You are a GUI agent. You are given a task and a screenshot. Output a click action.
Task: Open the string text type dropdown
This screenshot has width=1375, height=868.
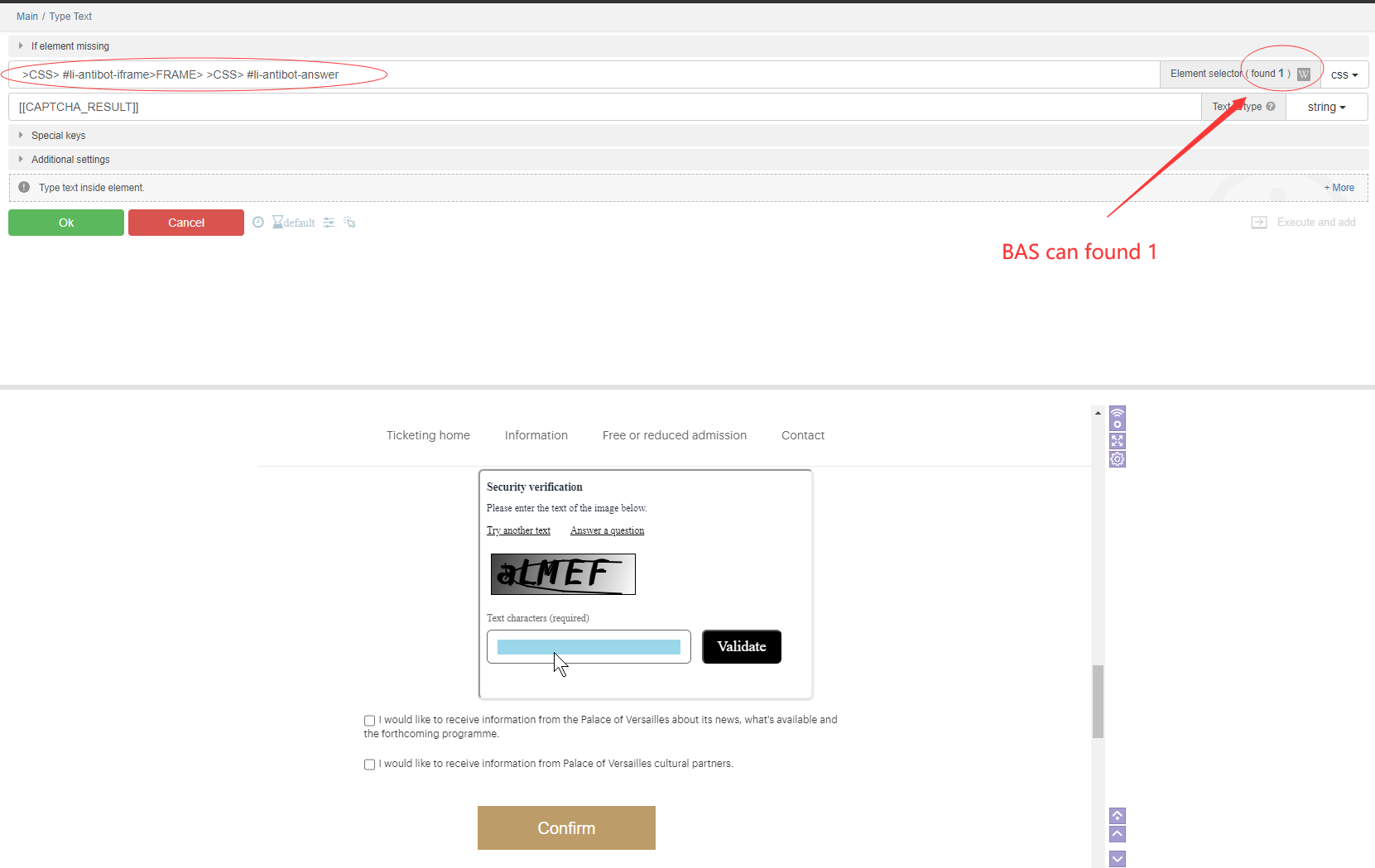pyautogui.click(x=1326, y=107)
